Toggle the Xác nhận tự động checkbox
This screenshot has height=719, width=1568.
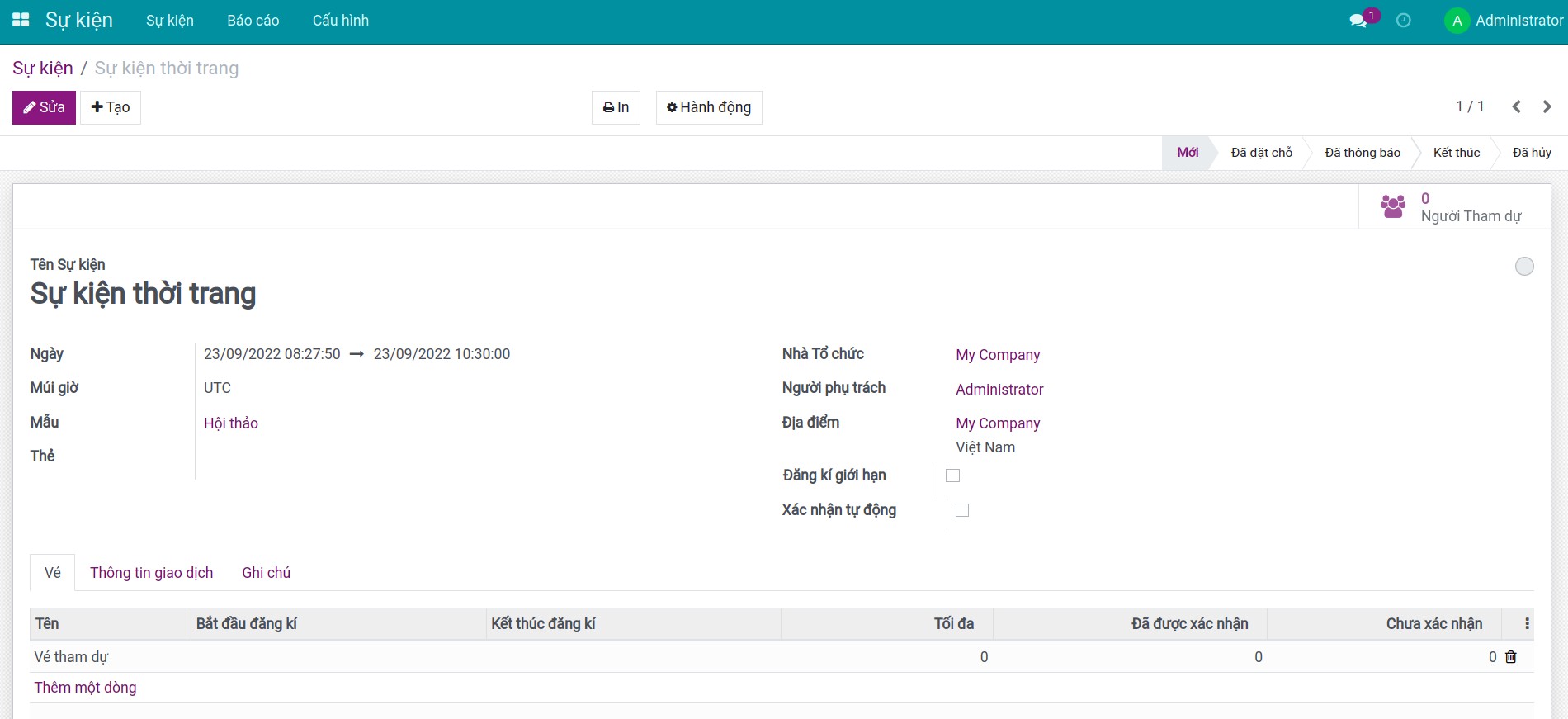point(962,510)
